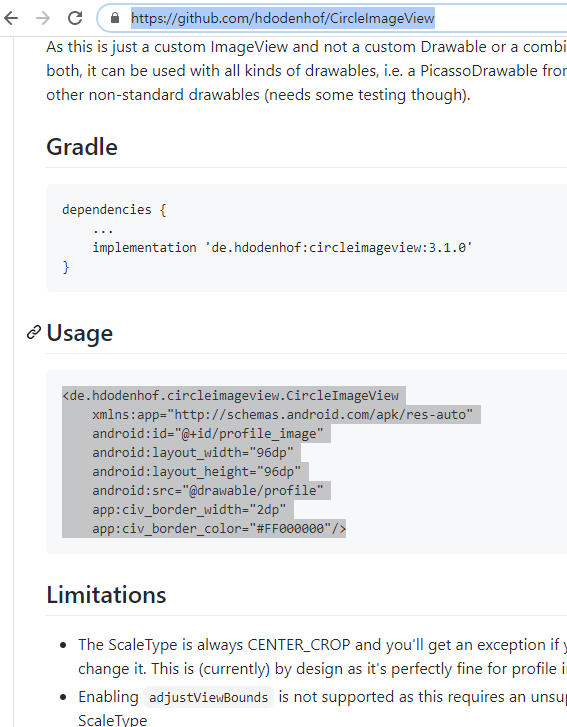This screenshot has height=727, width=567.
Task: Click the browser back arrow
Action: coord(11,18)
